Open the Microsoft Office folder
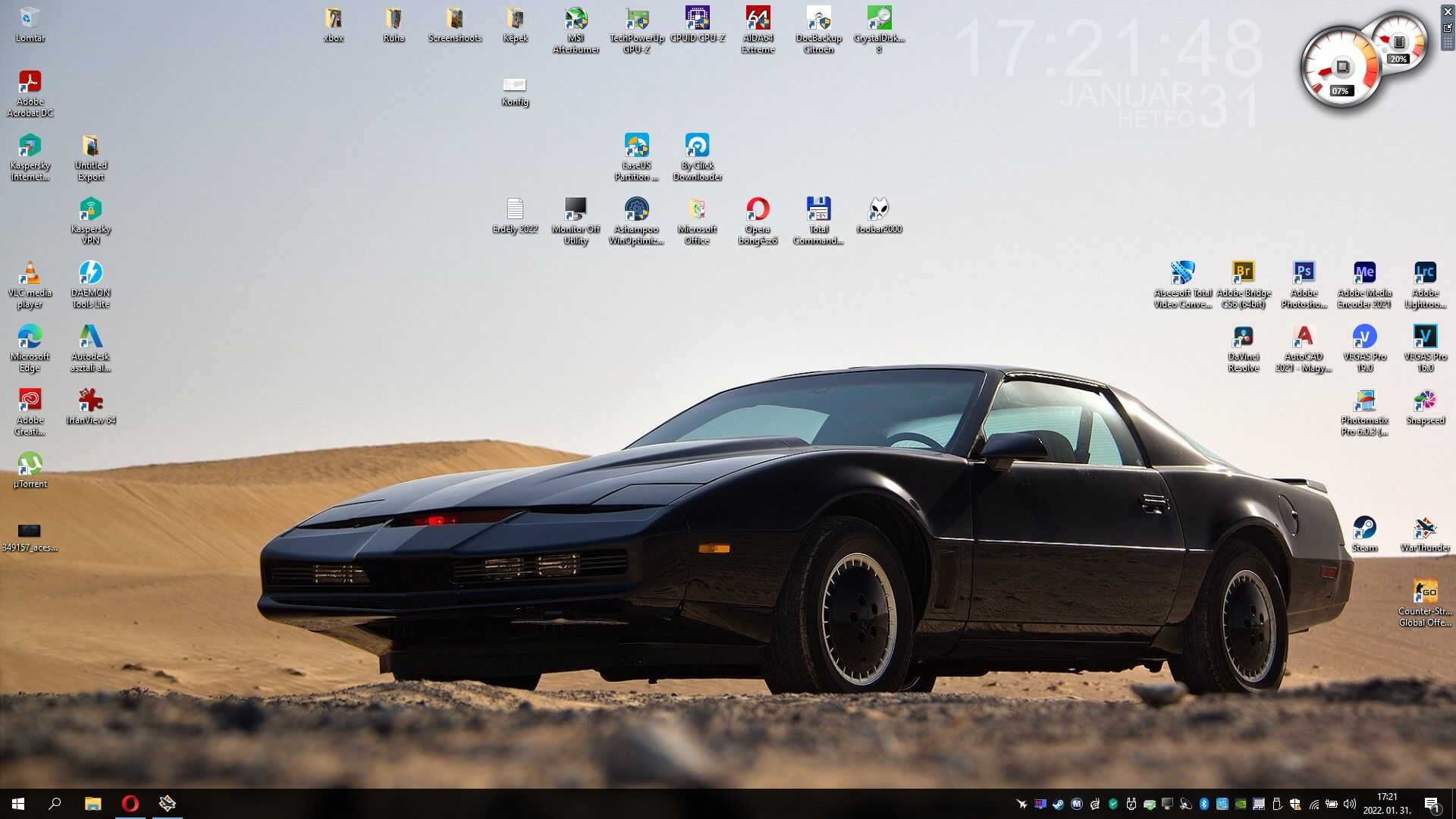Viewport: 1456px width, 819px height. tap(697, 221)
